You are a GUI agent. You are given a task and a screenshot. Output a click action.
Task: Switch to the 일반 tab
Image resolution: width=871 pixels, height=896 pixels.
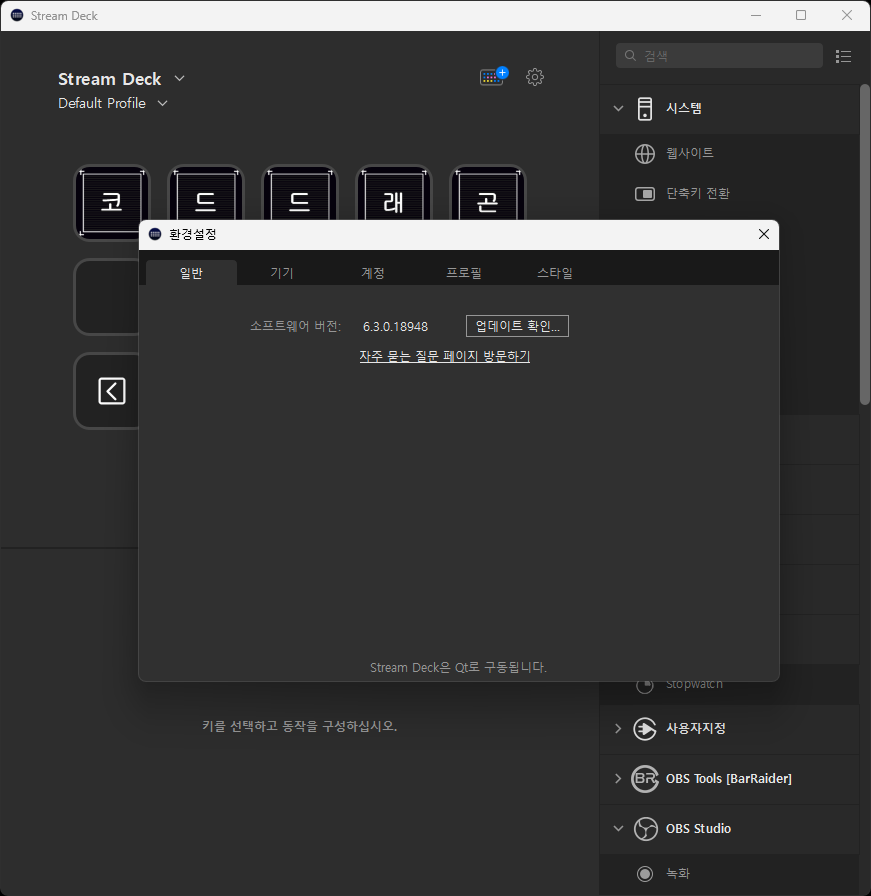(191, 273)
